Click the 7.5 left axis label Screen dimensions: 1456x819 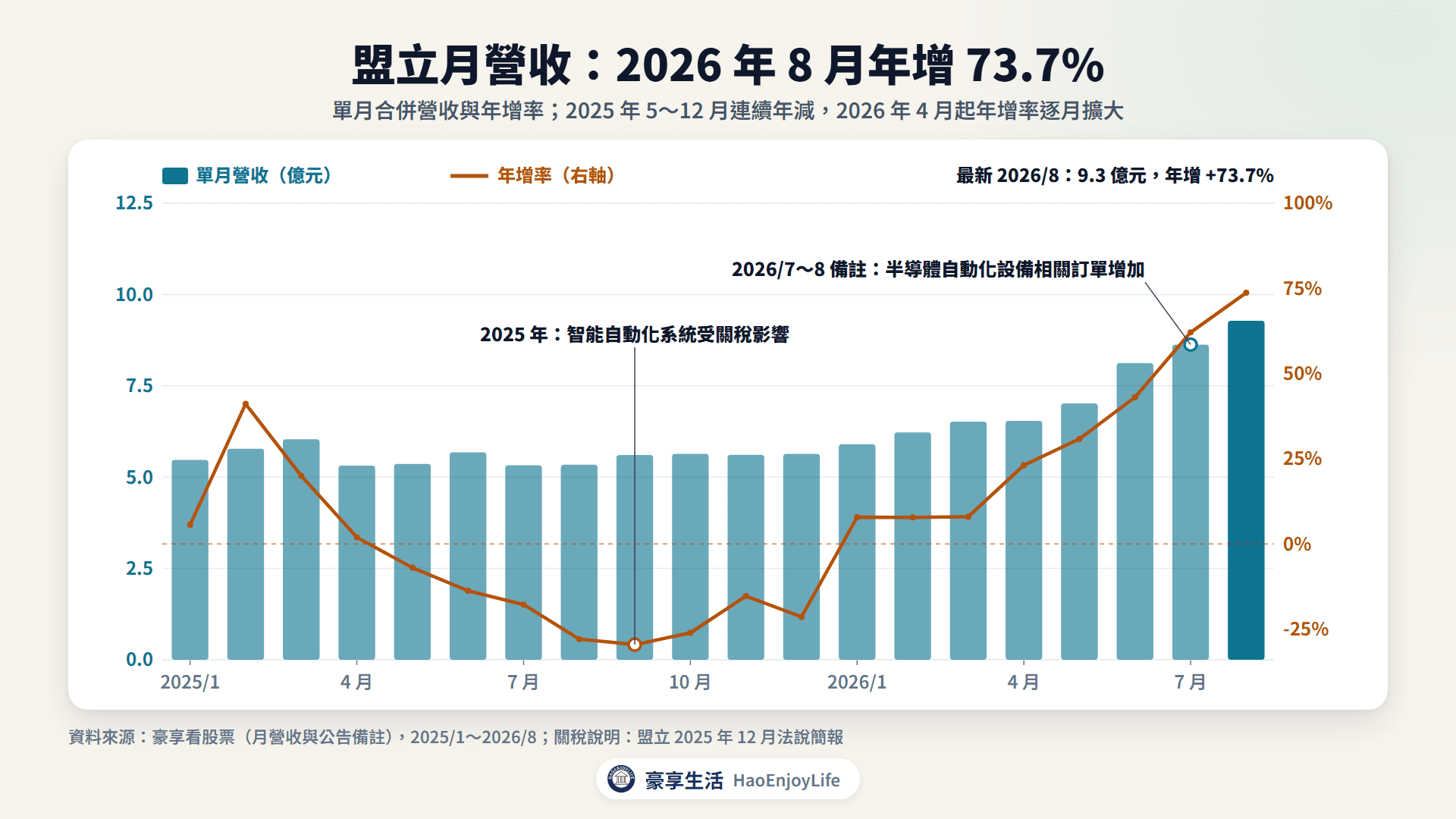pyautogui.click(x=140, y=386)
